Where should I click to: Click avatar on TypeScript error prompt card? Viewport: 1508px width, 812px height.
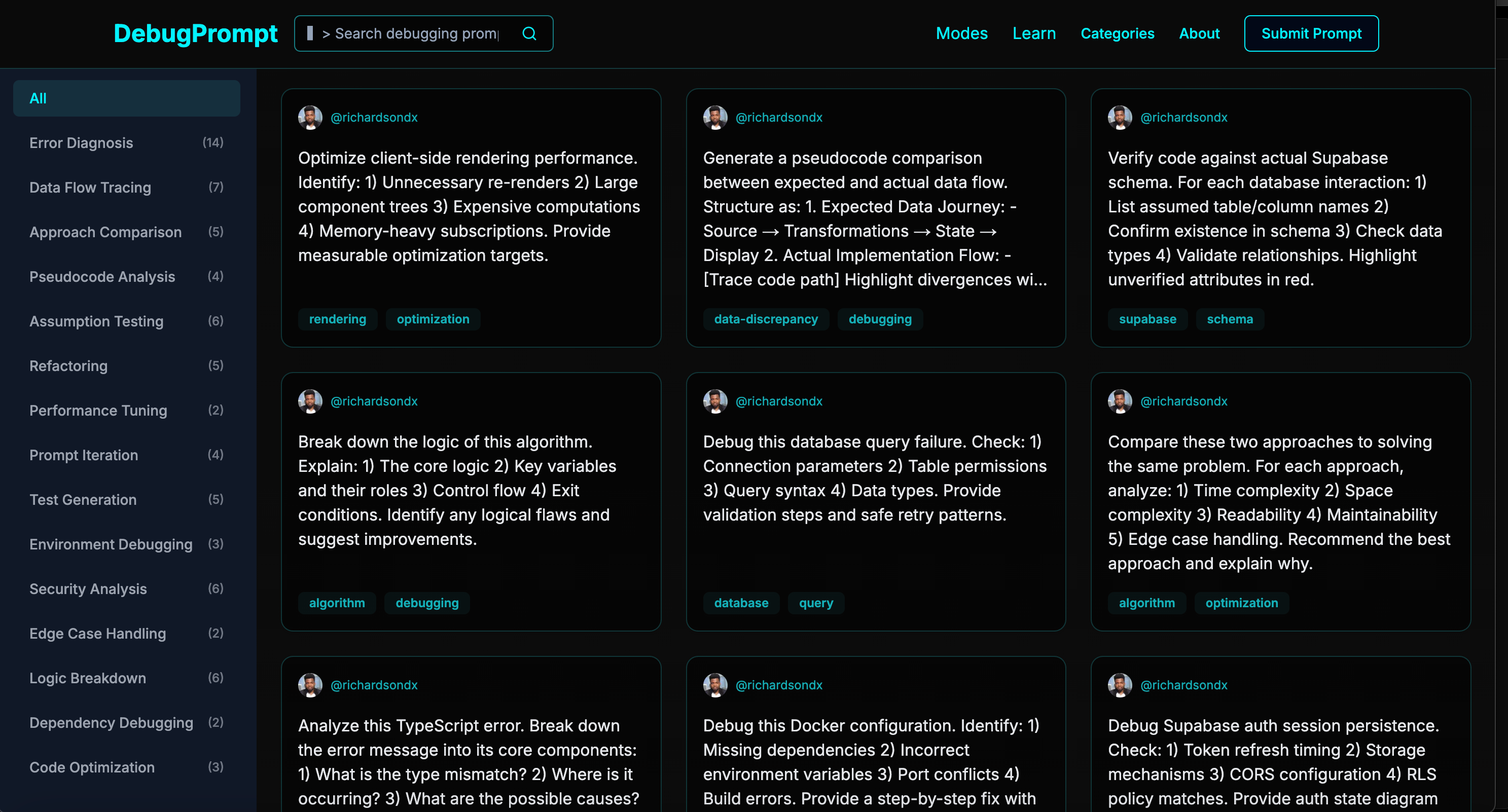click(310, 685)
